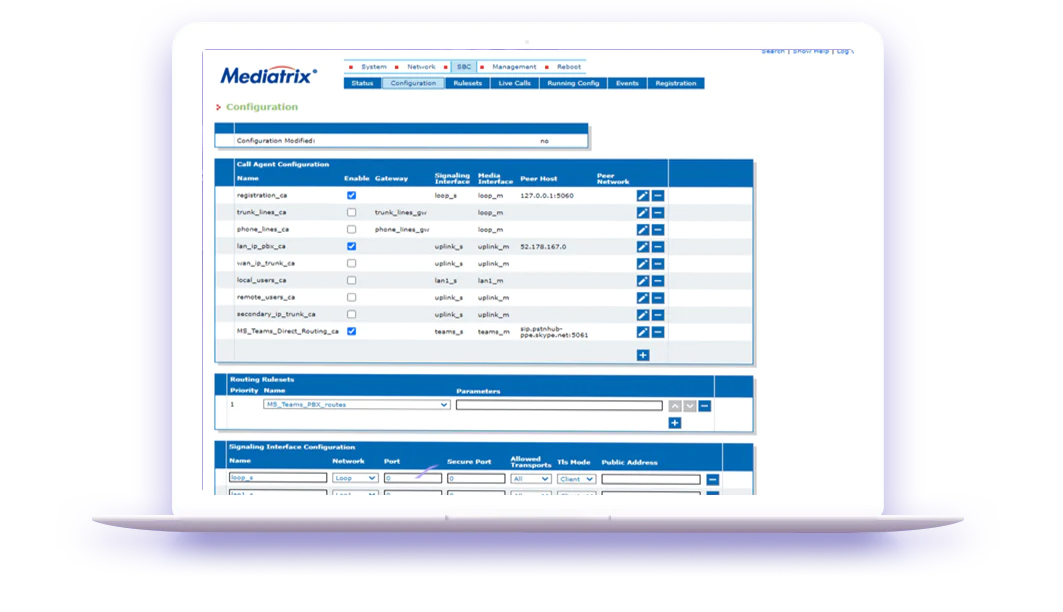Open the Reboot menu
The width and height of the screenshot is (1063, 612).
click(x=569, y=67)
